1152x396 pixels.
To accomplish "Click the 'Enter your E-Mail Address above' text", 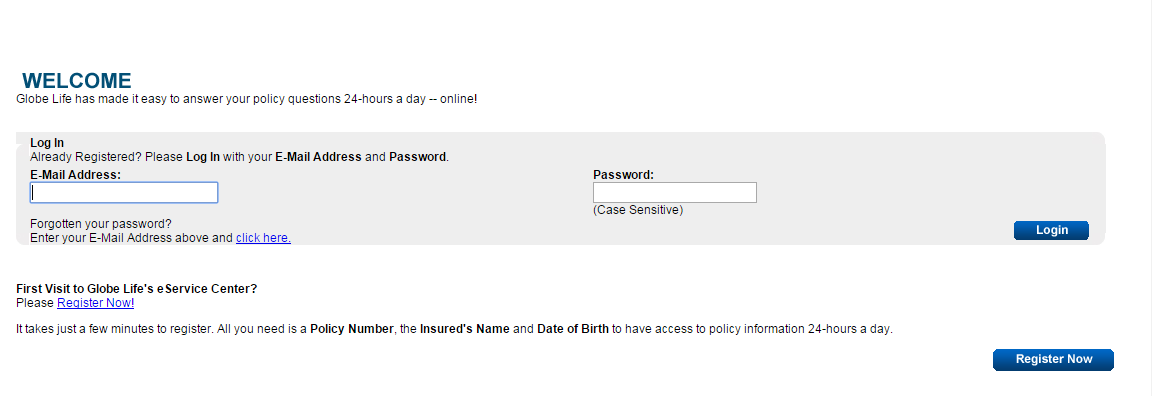I will [x=132, y=238].
